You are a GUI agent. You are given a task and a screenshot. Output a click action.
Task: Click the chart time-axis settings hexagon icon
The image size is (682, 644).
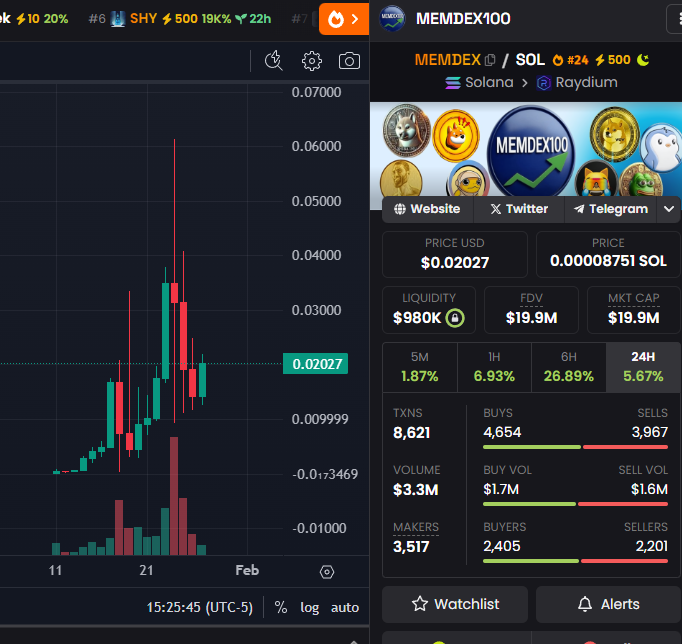point(327,572)
